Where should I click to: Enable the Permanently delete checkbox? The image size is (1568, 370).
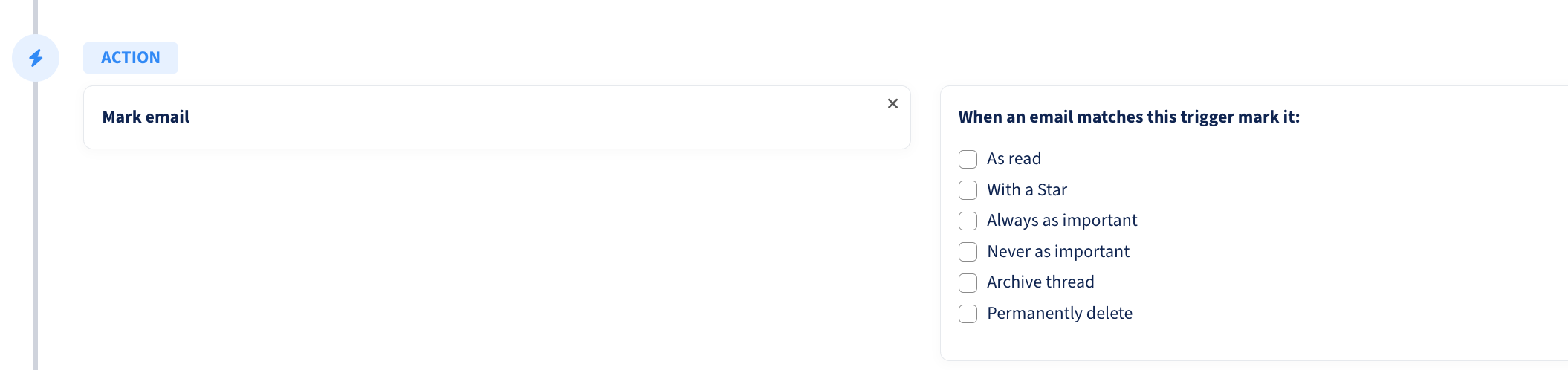968,314
